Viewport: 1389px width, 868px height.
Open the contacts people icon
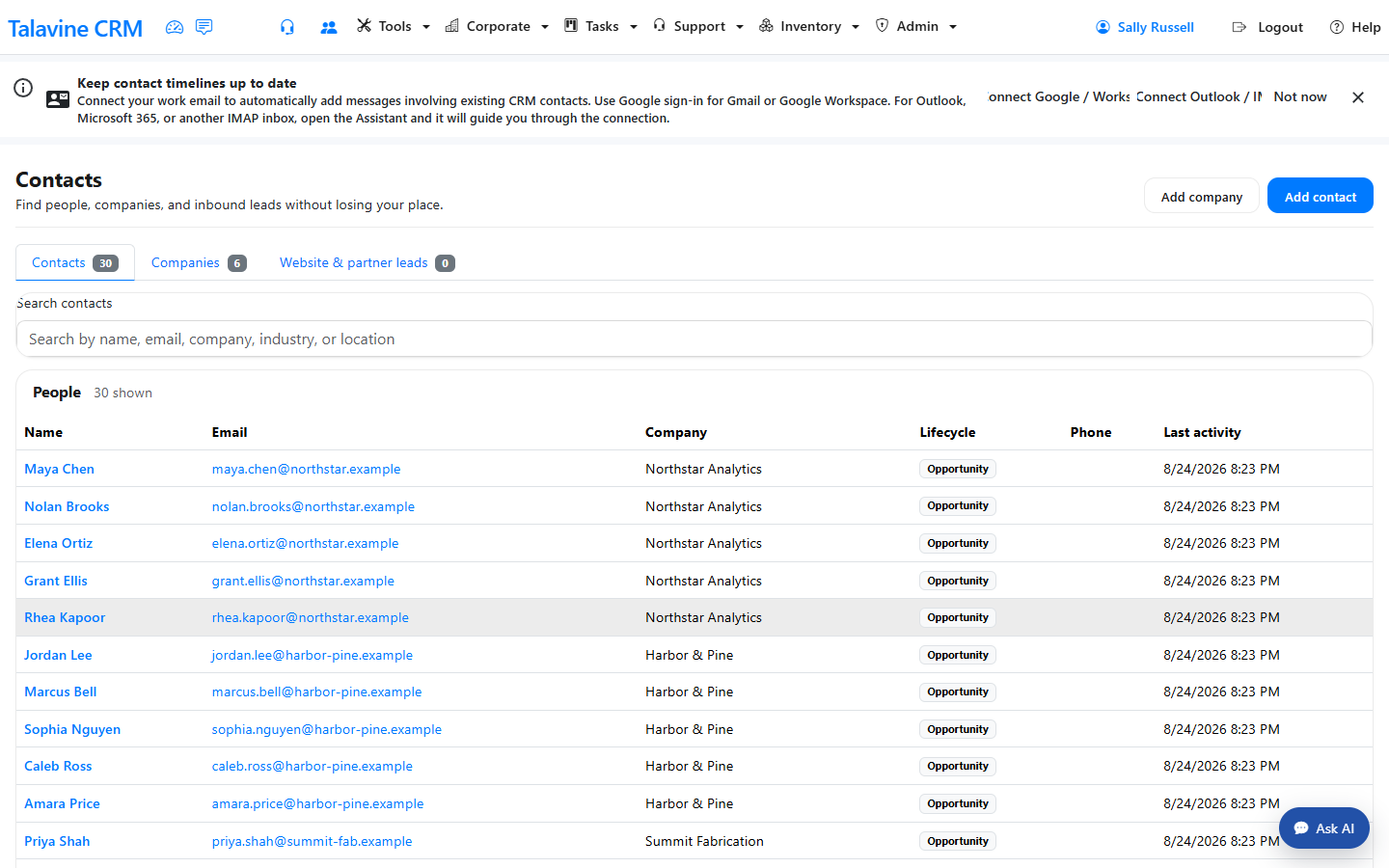click(x=329, y=27)
